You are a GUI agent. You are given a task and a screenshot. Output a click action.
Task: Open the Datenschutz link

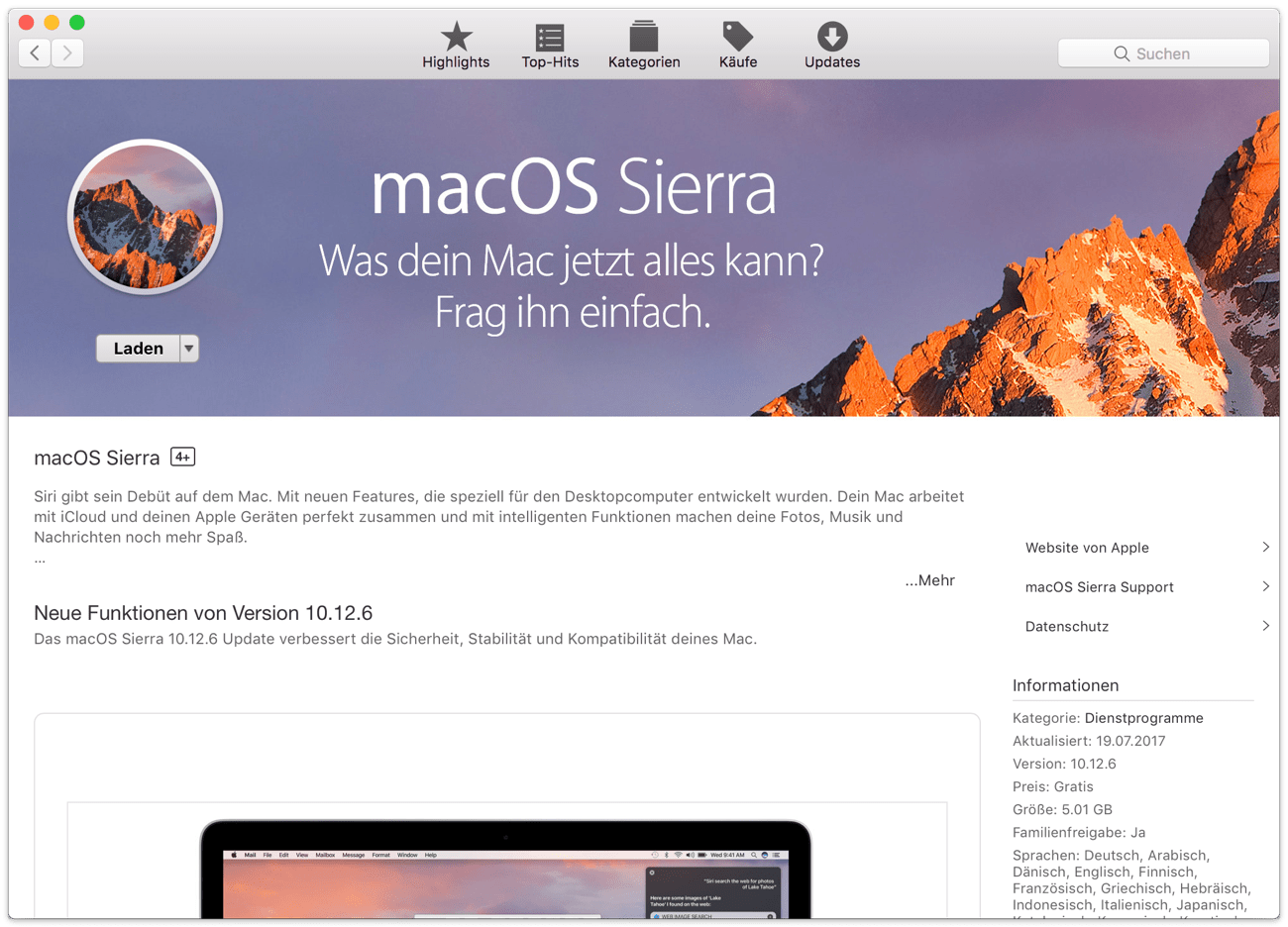[1066, 627]
